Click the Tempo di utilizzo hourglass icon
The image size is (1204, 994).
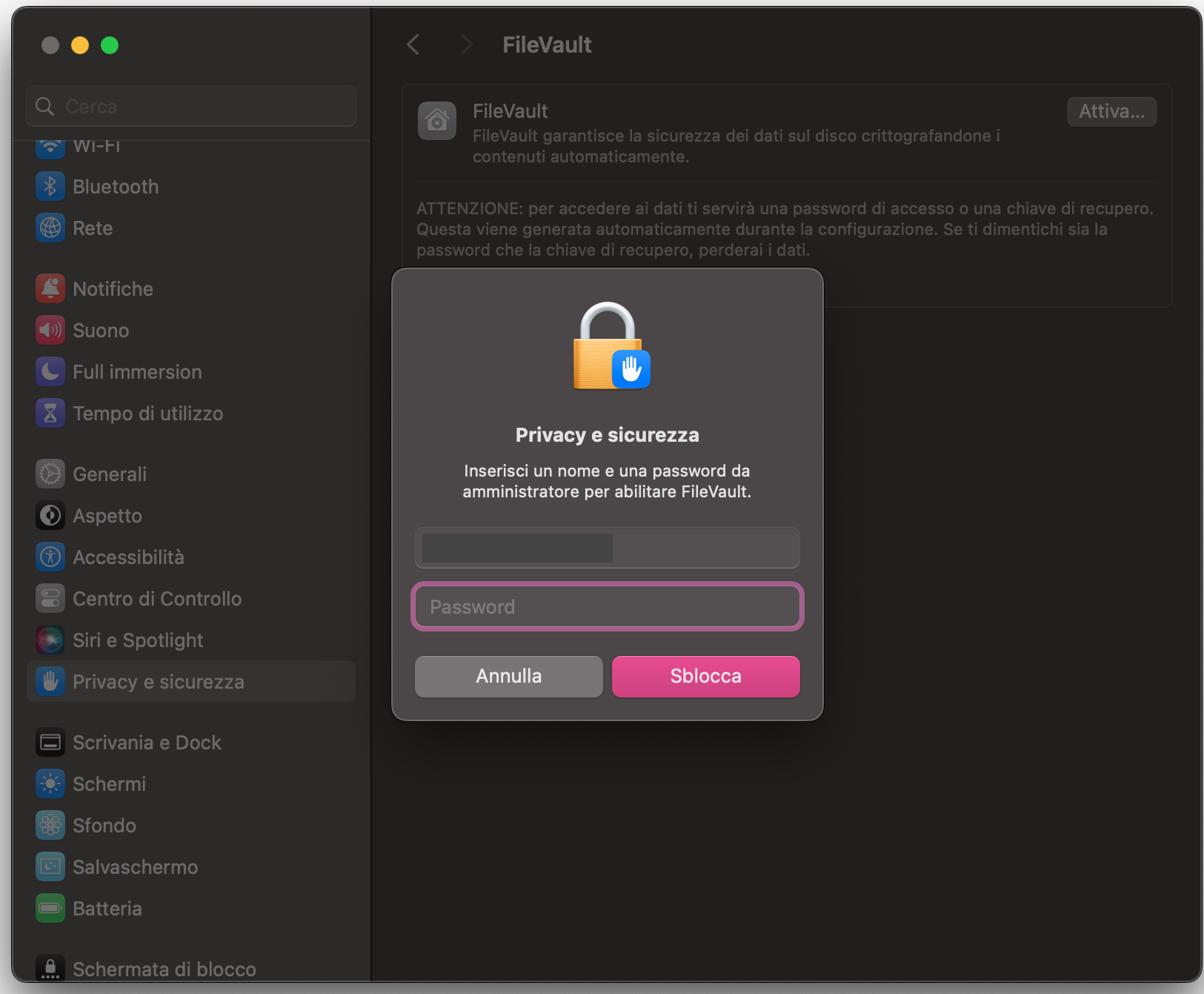click(50, 413)
